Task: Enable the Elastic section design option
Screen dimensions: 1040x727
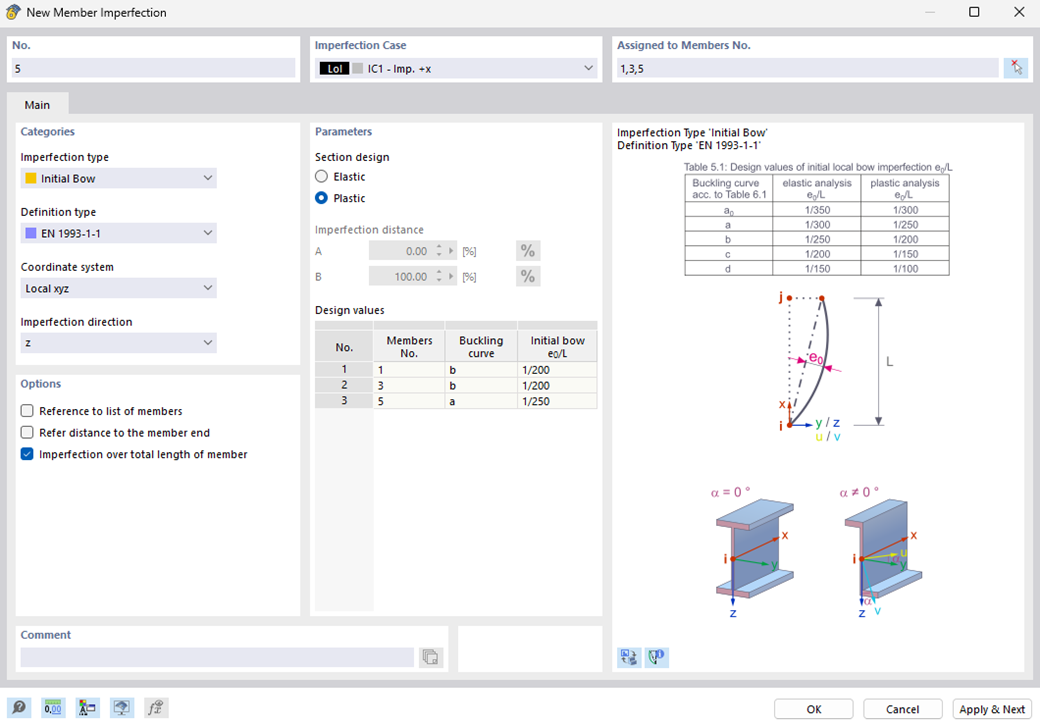Action: [x=322, y=175]
